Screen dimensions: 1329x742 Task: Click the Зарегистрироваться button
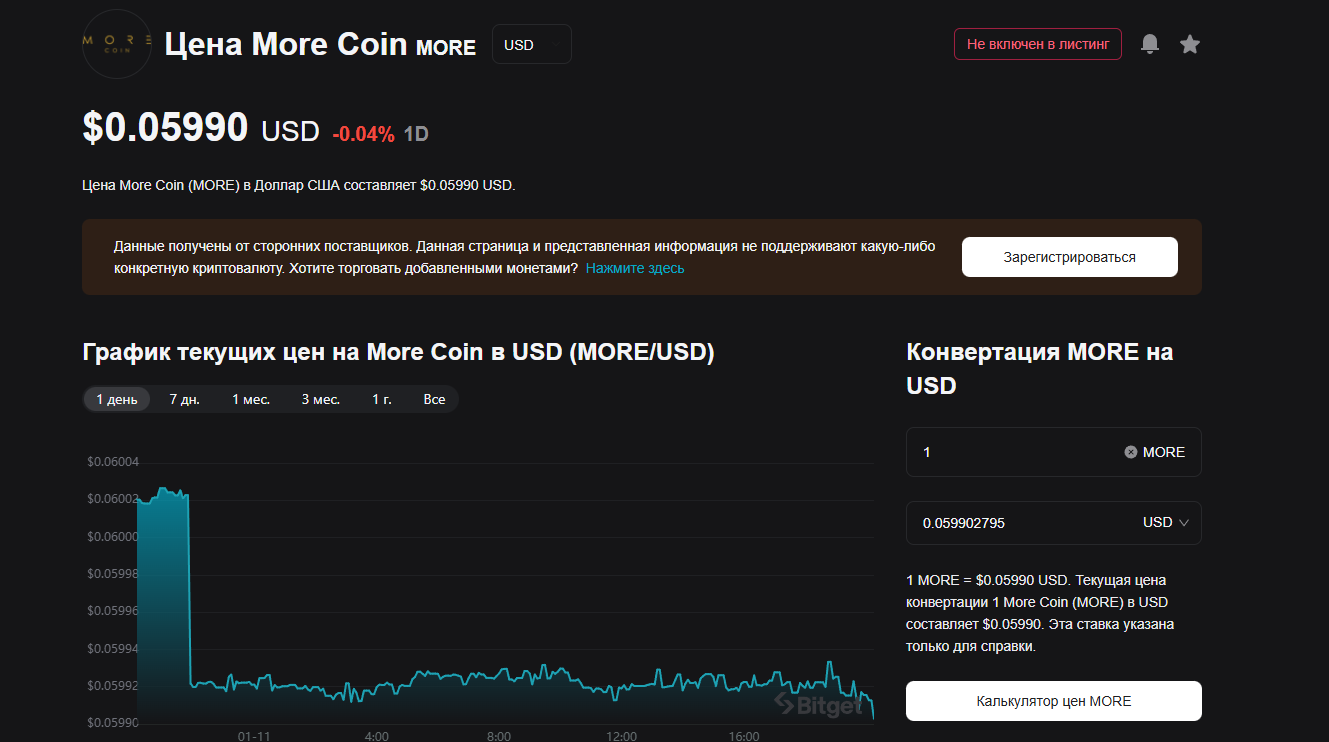pyautogui.click(x=1069, y=257)
